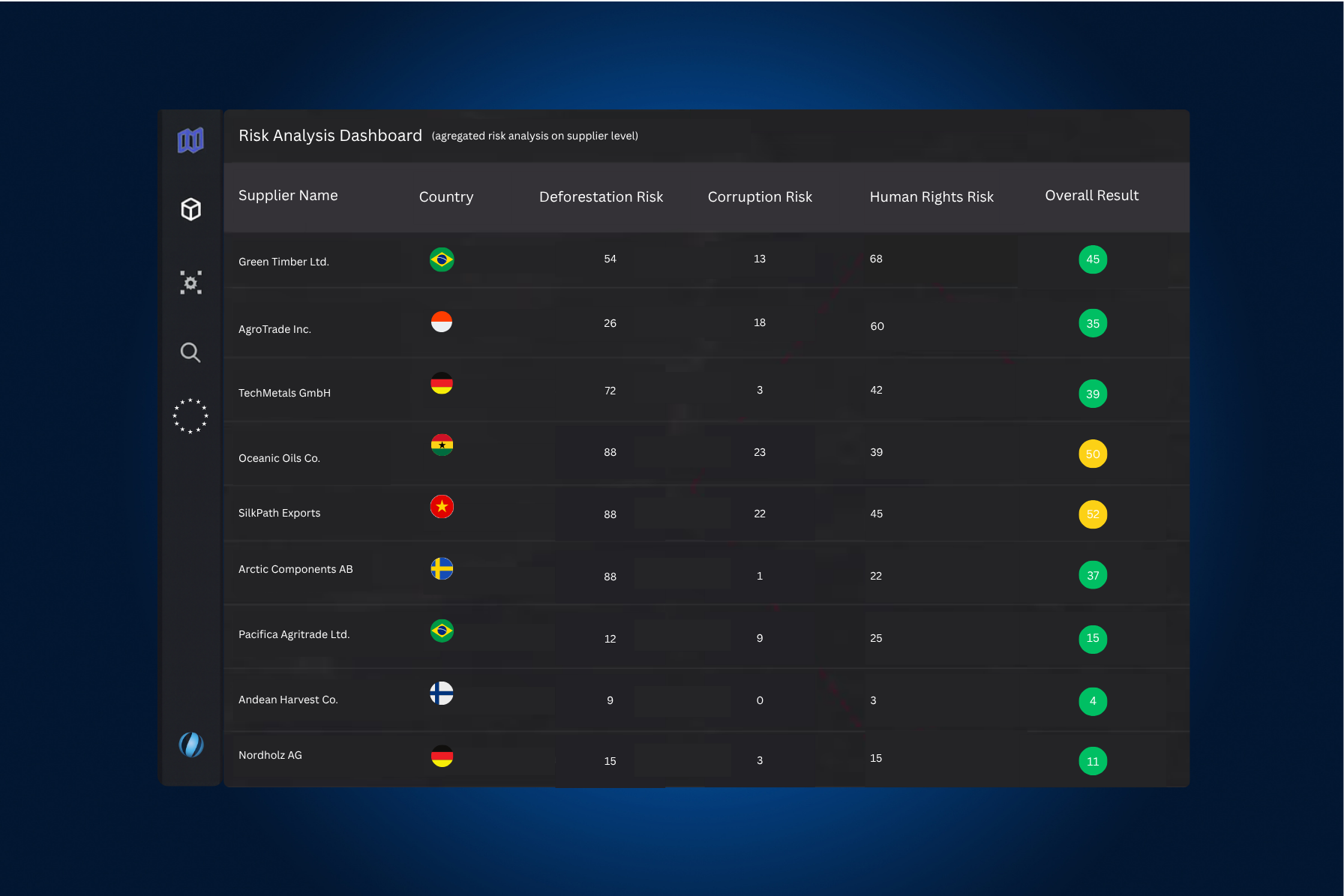Image resolution: width=1344 pixels, height=896 pixels.
Task: Click the green 45 overall result badge
Action: (x=1093, y=259)
